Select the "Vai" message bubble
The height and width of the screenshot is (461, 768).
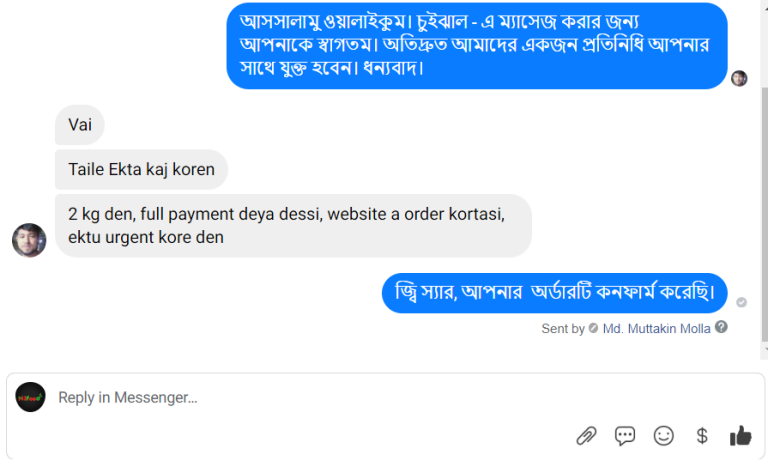click(x=80, y=125)
